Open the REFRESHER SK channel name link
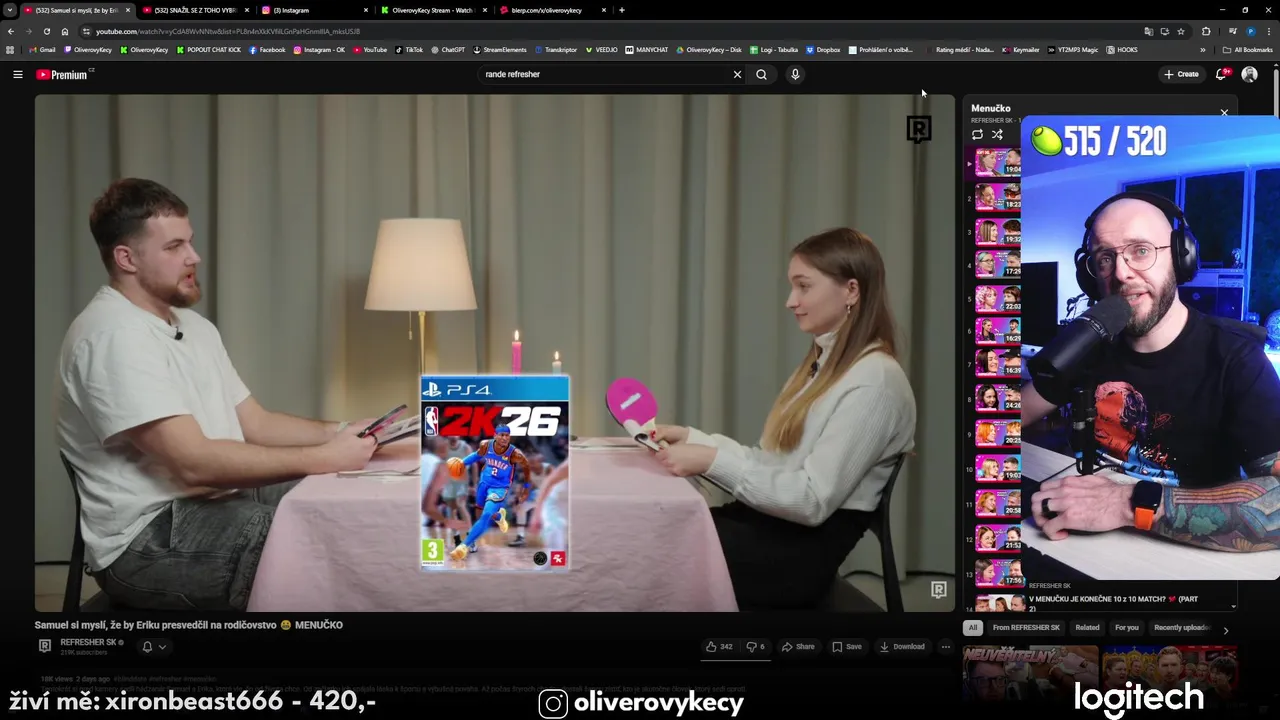 coord(88,642)
